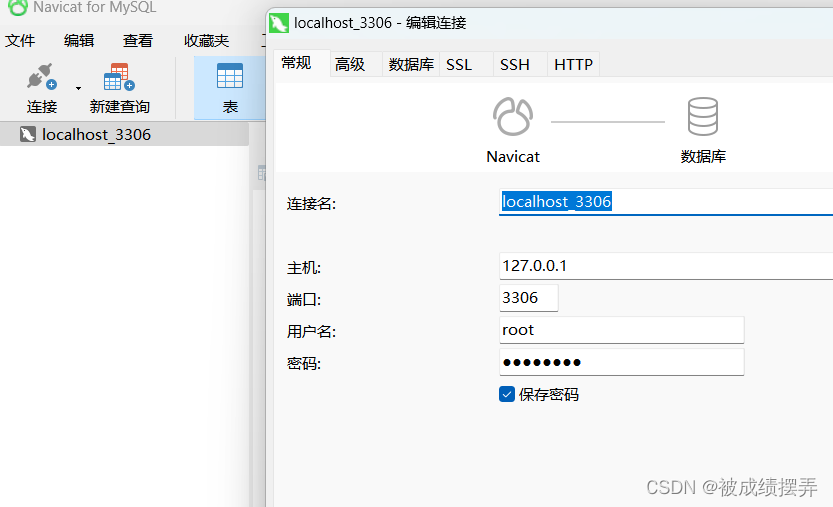Screen dimensions: 833x507
Task: Click the Connection plug icon in toolbar
Action: click(41, 77)
